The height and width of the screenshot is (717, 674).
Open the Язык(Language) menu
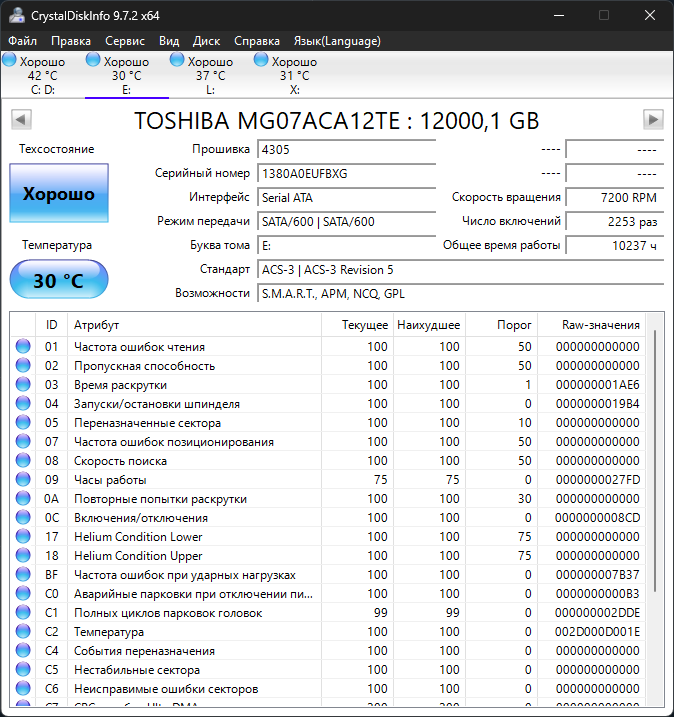tap(337, 41)
